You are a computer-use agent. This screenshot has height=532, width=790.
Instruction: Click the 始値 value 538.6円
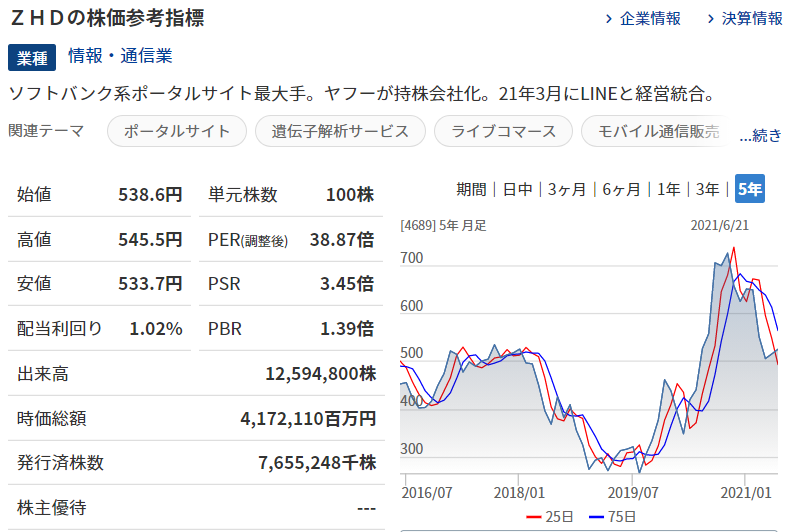(x=150, y=194)
